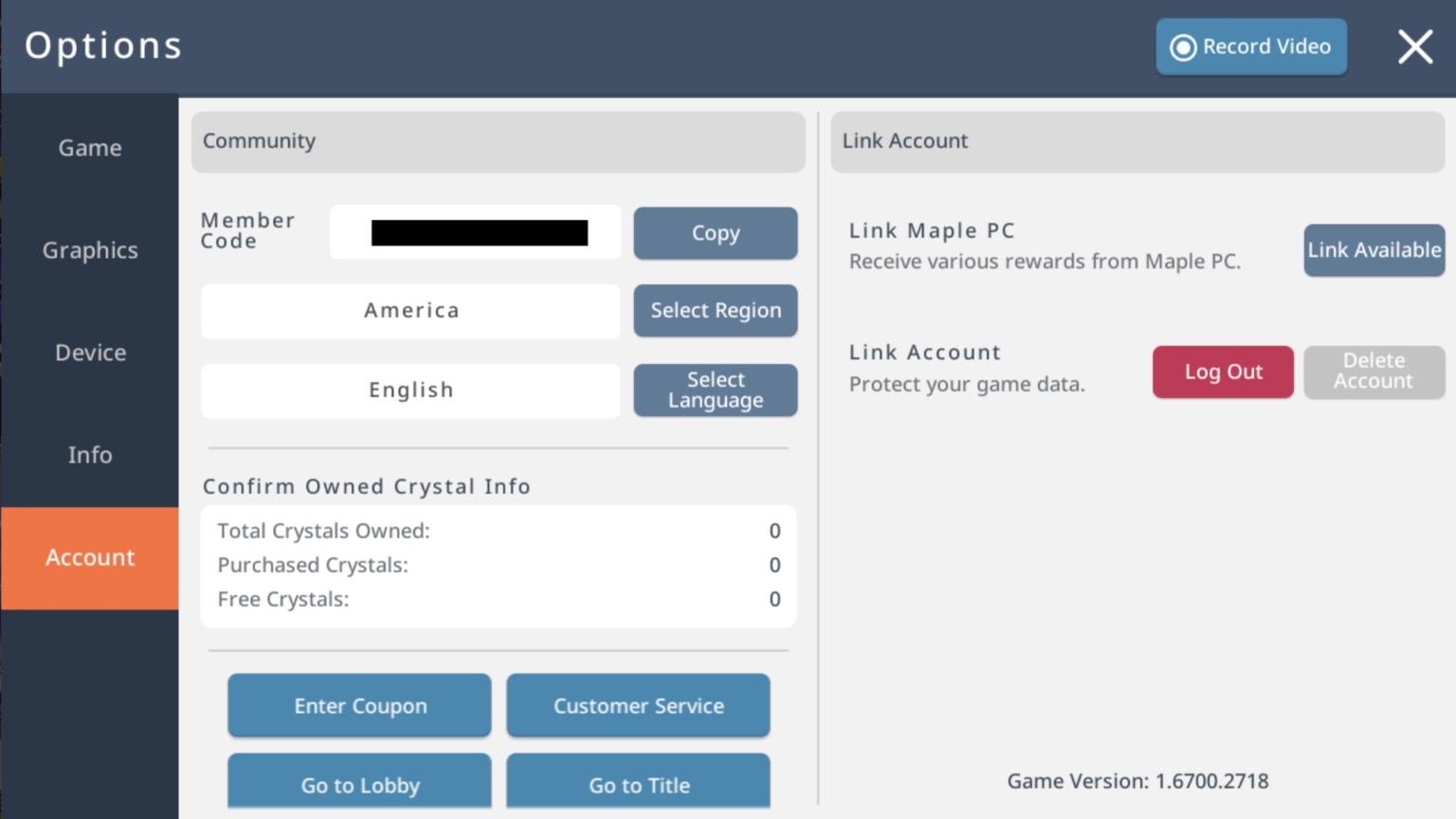Close the Options window

pyautogui.click(x=1414, y=45)
